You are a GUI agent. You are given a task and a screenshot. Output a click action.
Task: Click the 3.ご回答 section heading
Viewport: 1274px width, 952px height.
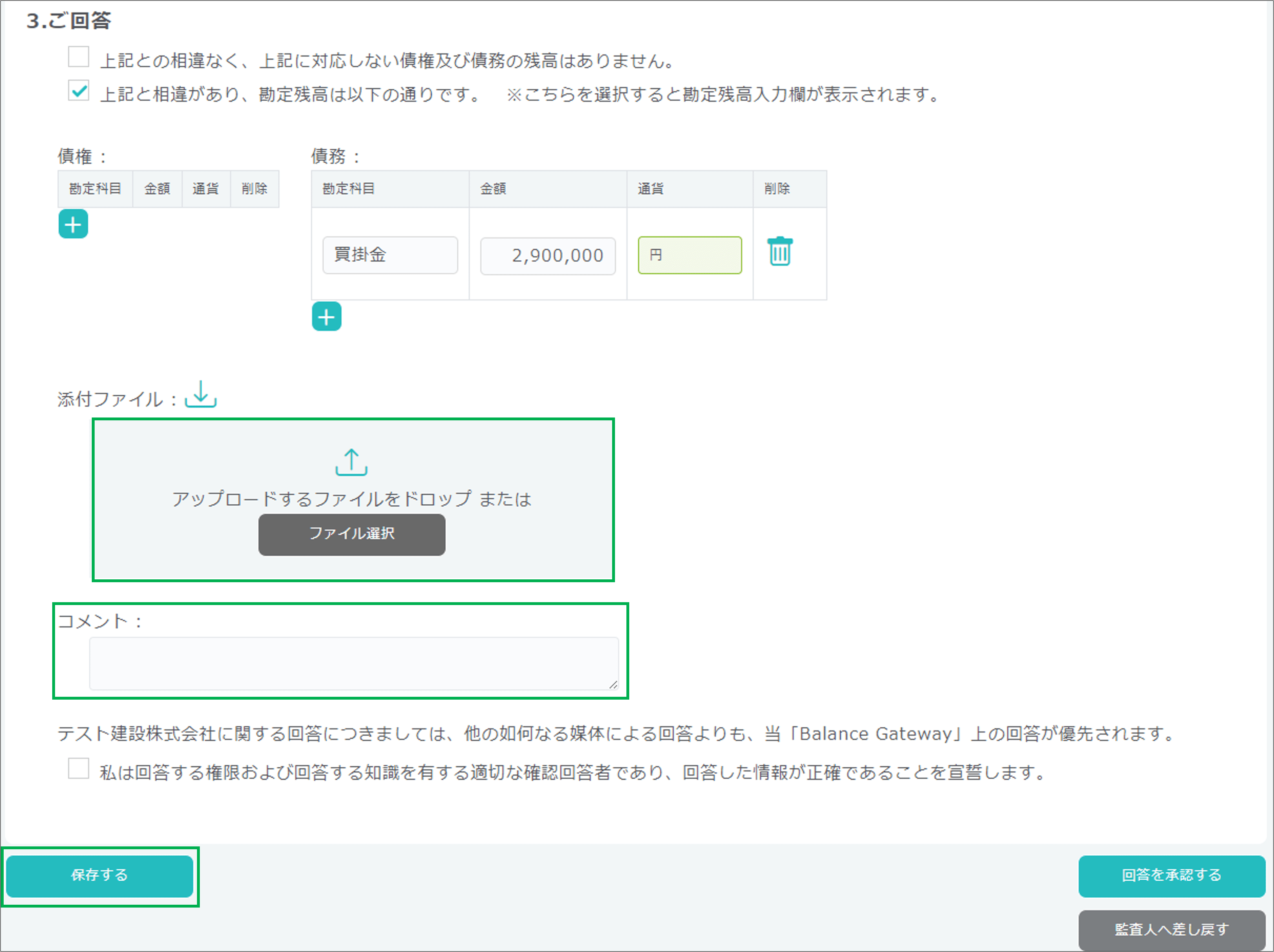pos(69,21)
